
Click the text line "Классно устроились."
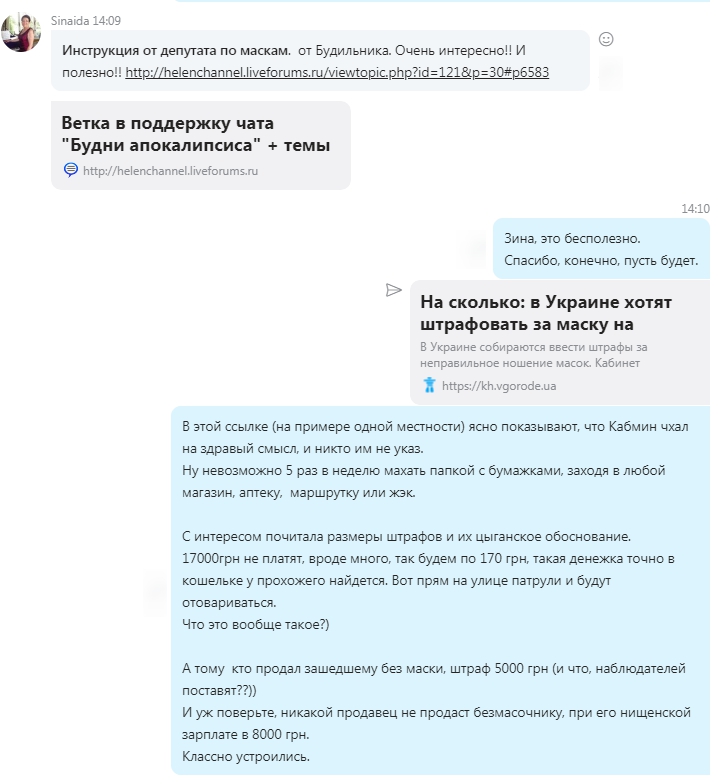tap(246, 756)
